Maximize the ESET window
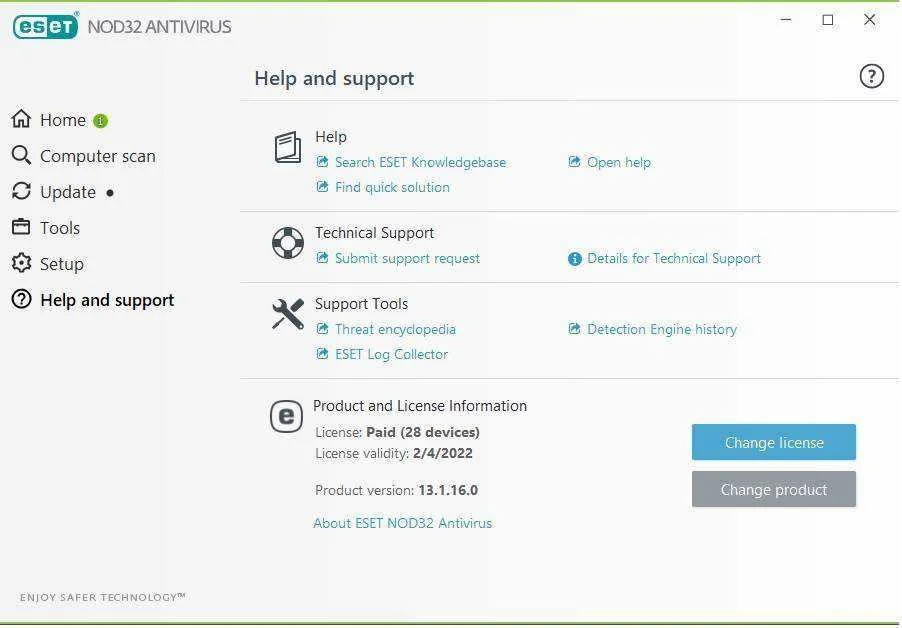Viewport: 902px width, 628px height. click(828, 20)
